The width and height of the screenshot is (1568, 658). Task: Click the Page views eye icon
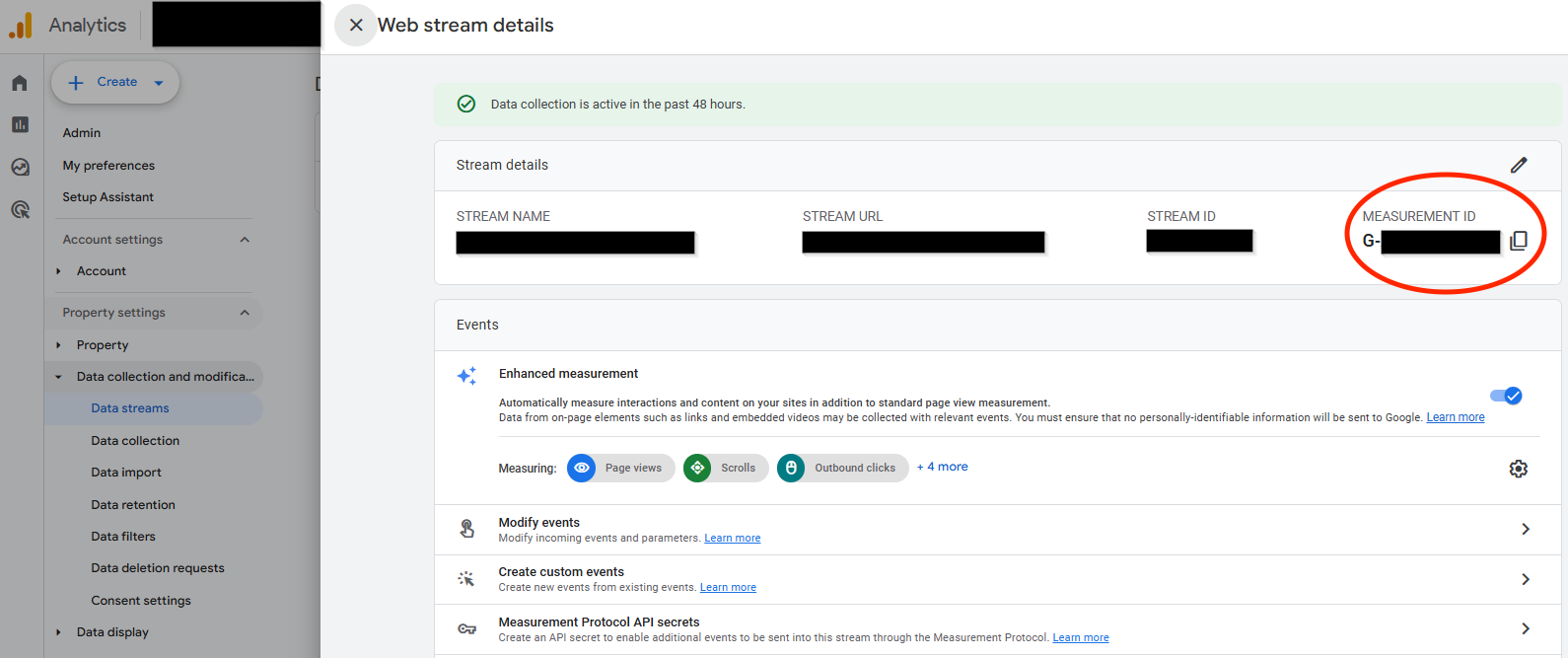(582, 468)
